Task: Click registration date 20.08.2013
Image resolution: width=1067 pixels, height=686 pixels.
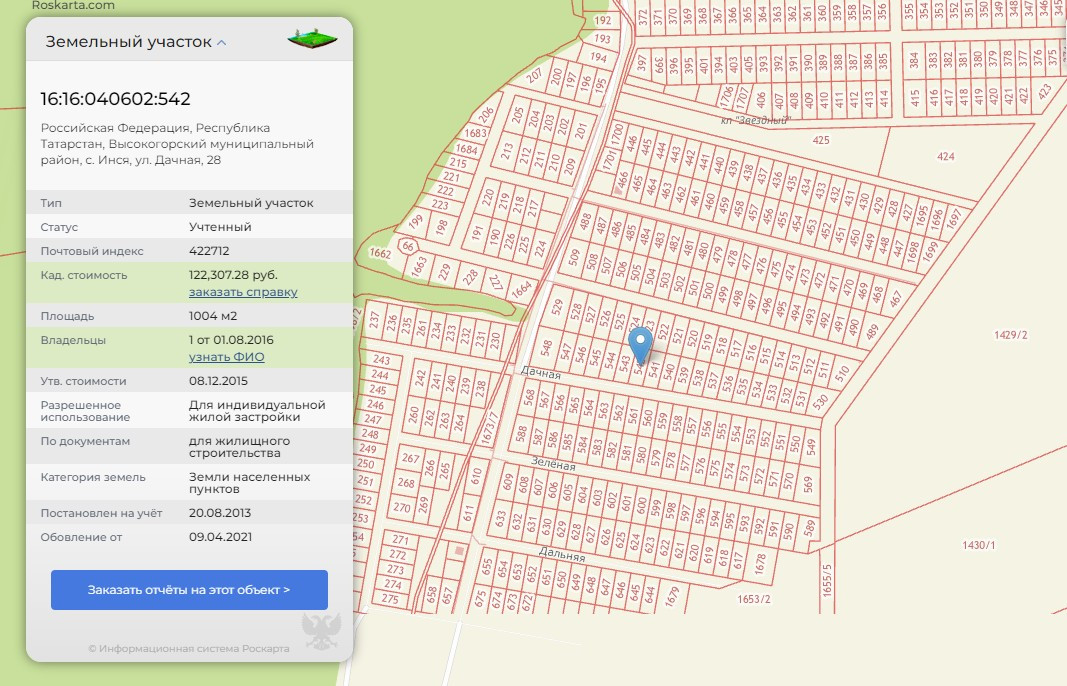Action: point(220,512)
